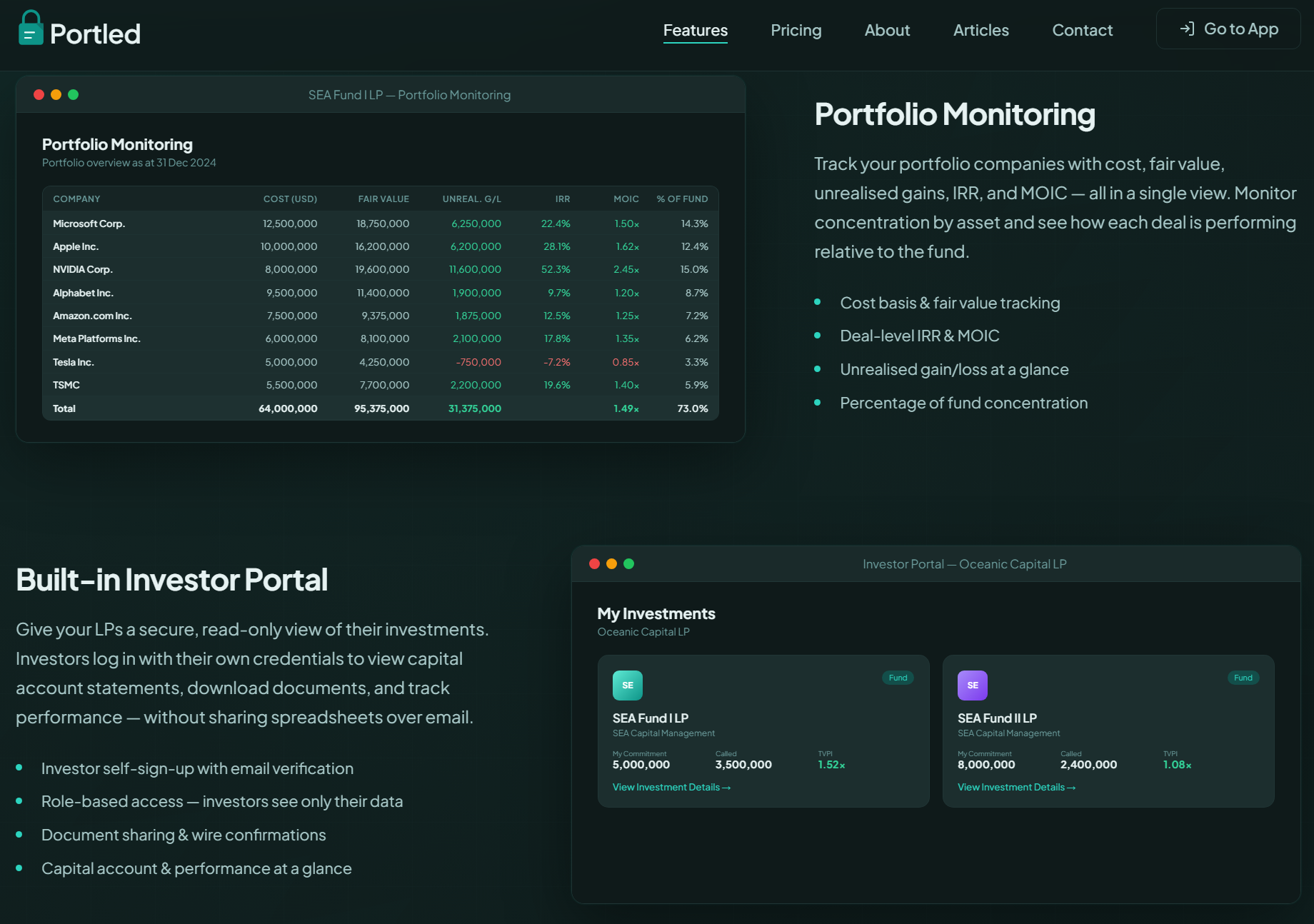1314x924 pixels.
Task: Click the yellow dot in Investor Portal window
Action: point(611,563)
